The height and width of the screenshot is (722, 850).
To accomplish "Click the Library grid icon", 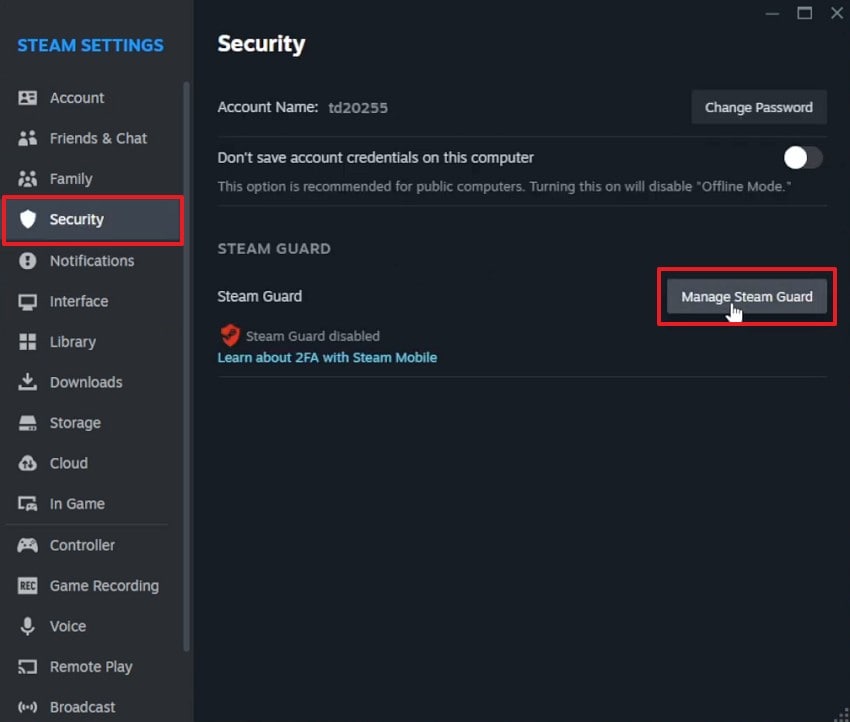I will 28,342.
